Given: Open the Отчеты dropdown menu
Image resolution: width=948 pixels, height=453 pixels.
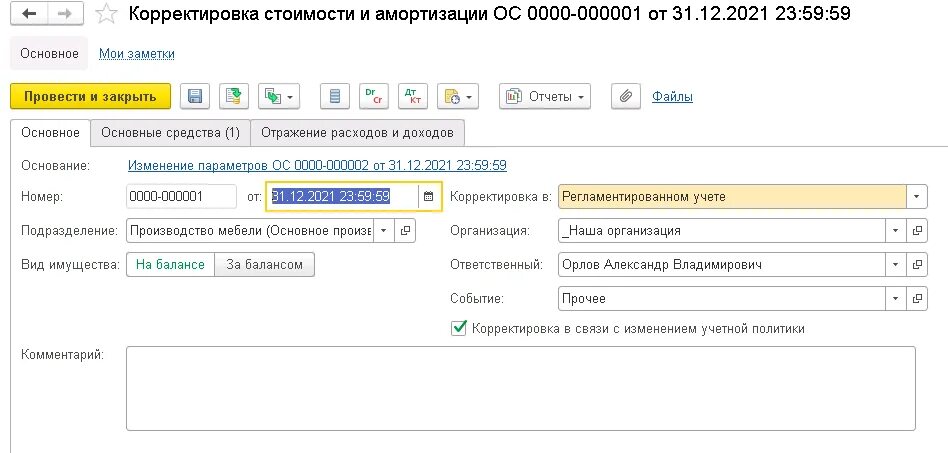Looking at the screenshot, I should click(x=545, y=96).
